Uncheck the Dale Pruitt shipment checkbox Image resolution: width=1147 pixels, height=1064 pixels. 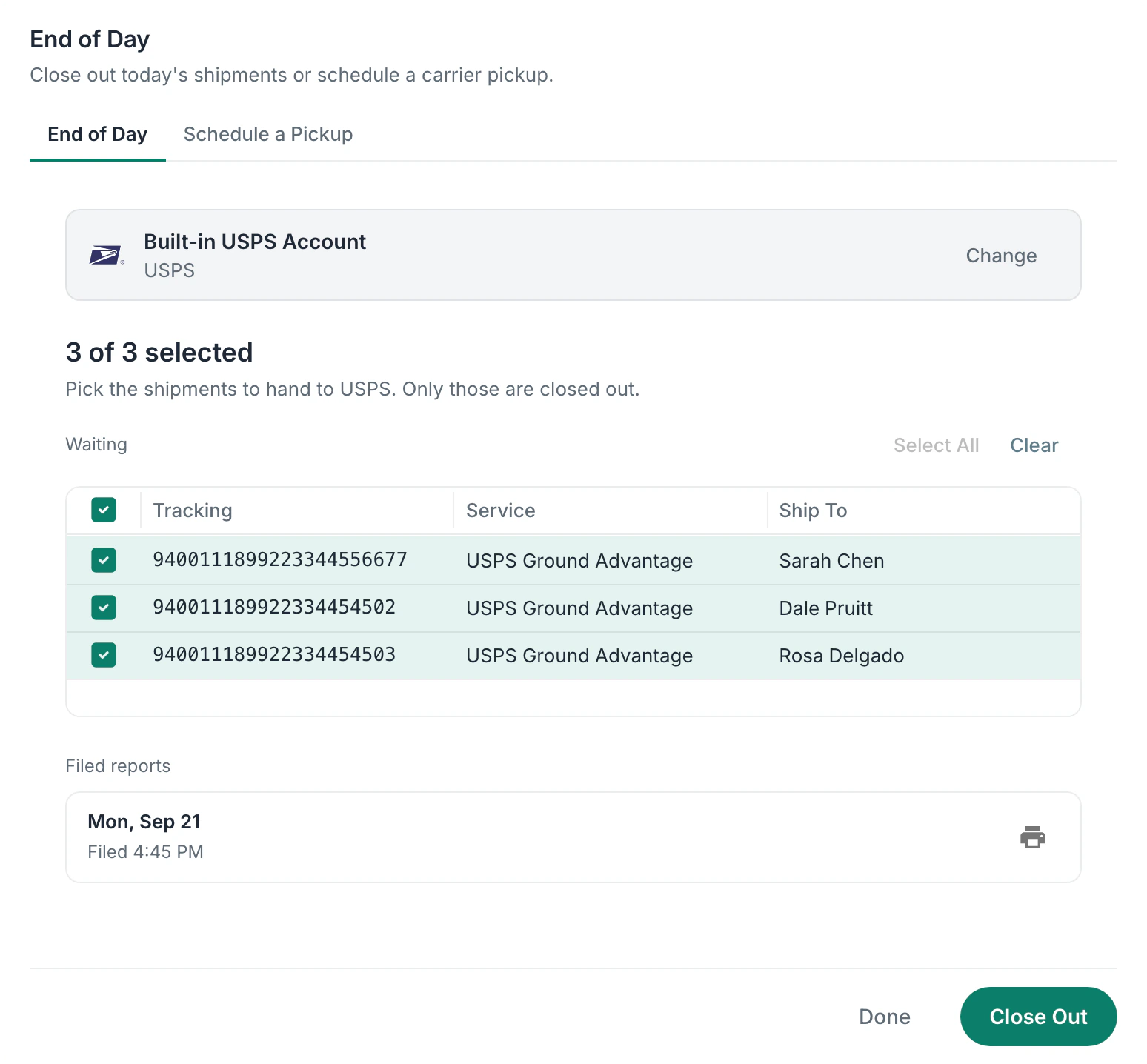coord(104,608)
